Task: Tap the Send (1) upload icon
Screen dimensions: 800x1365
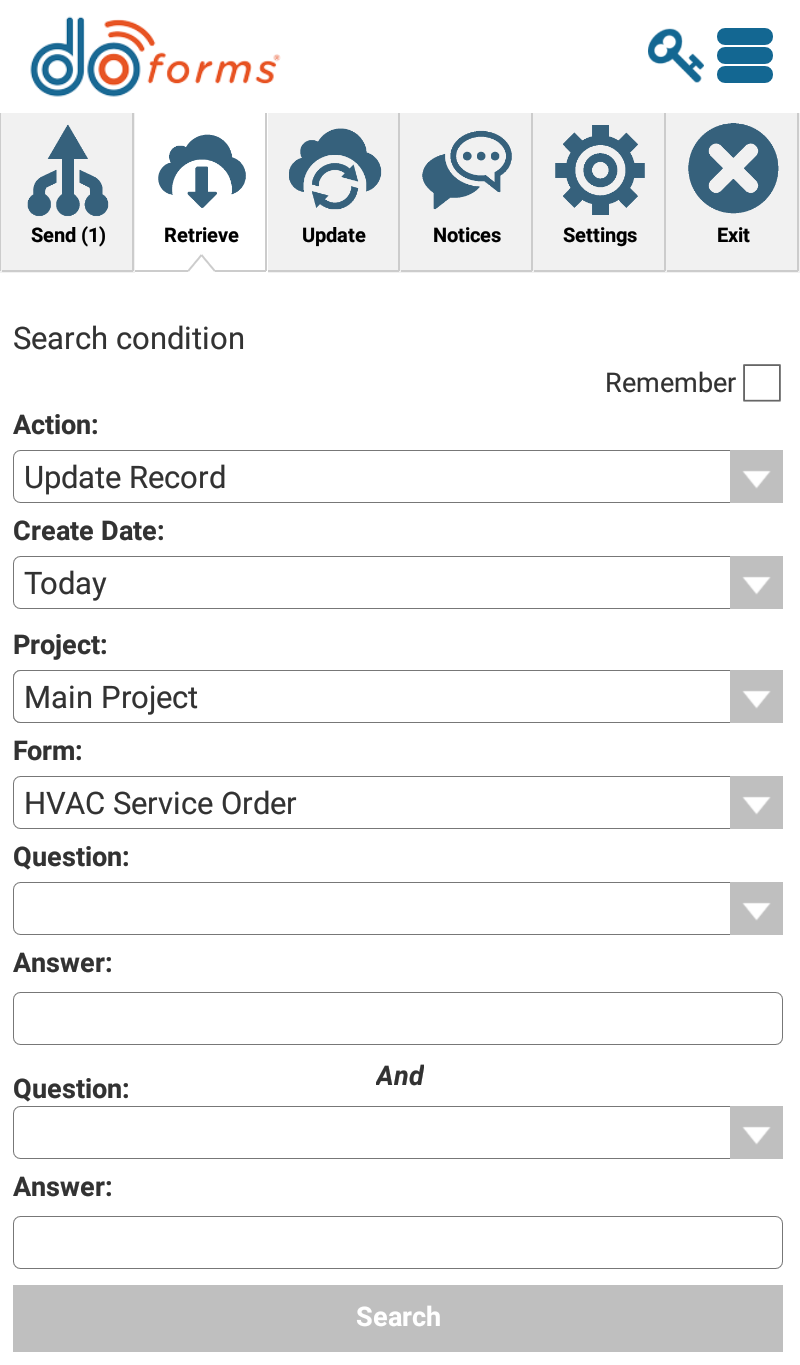Action: point(67,171)
